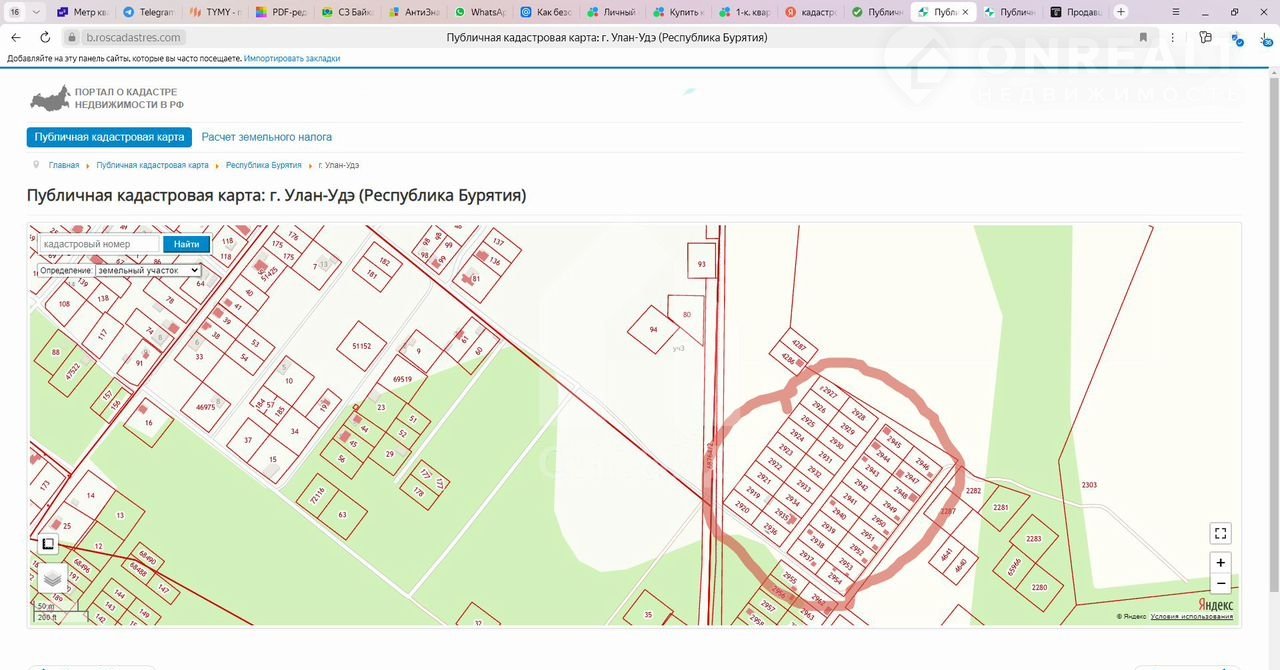The image size is (1280, 670).
Task: Go back to previous page
Action: click(16, 37)
